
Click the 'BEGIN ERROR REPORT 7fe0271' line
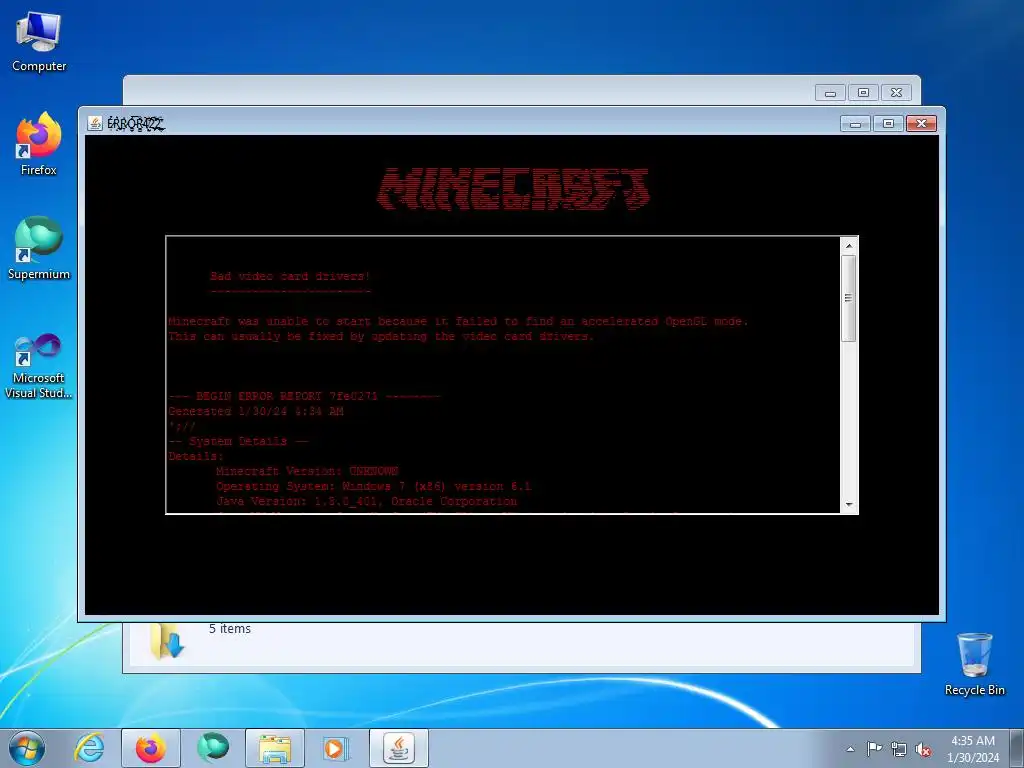pyautogui.click(x=304, y=396)
